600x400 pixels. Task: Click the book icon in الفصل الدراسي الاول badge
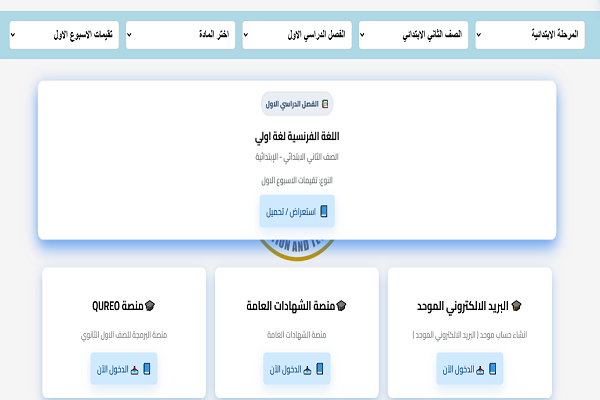point(325,103)
